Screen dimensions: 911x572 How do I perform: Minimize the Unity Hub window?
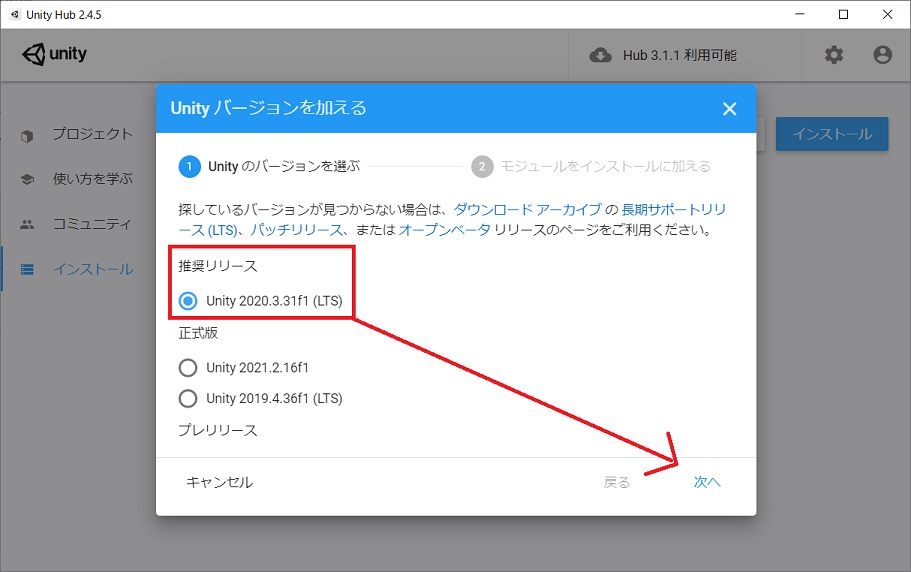click(x=800, y=15)
